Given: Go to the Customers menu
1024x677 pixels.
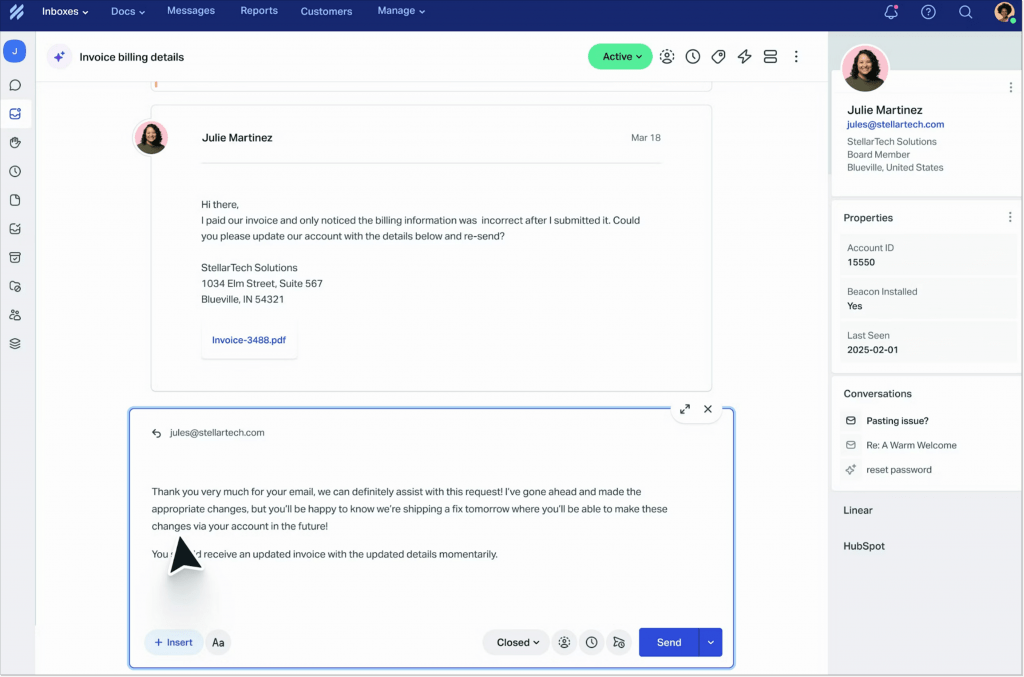Looking at the screenshot, I should (326, 11).
